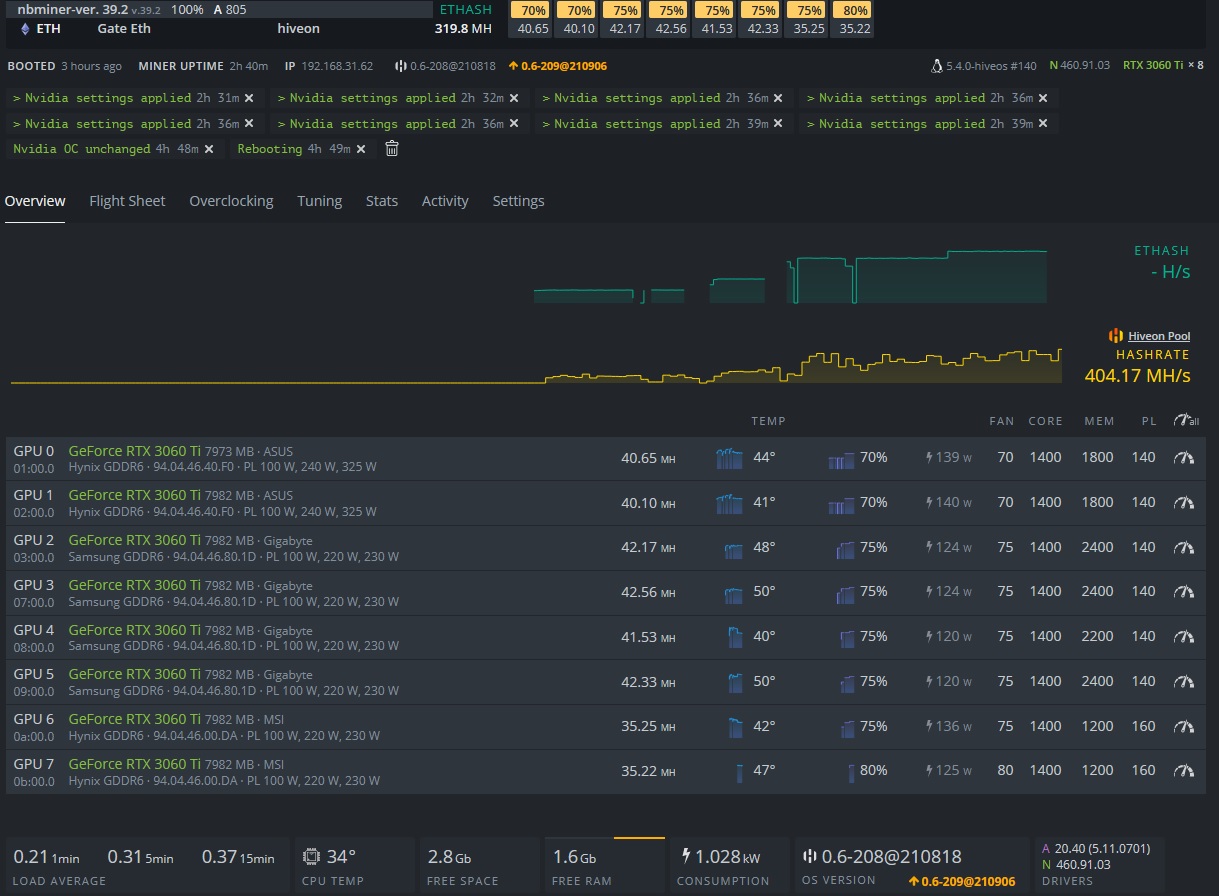Open the rig Settings tab
This screenshot has height=896, width=1219.
click(518, 201)
